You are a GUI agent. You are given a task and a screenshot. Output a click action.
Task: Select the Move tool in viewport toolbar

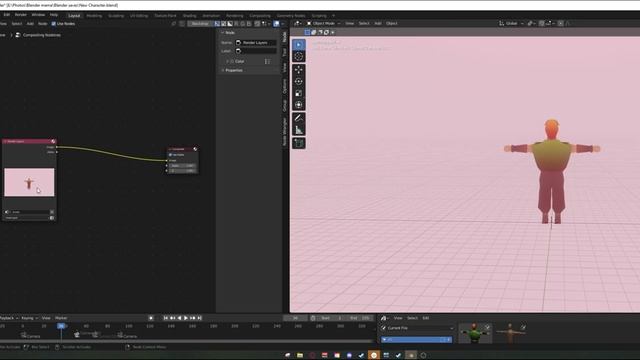point(299,70)
